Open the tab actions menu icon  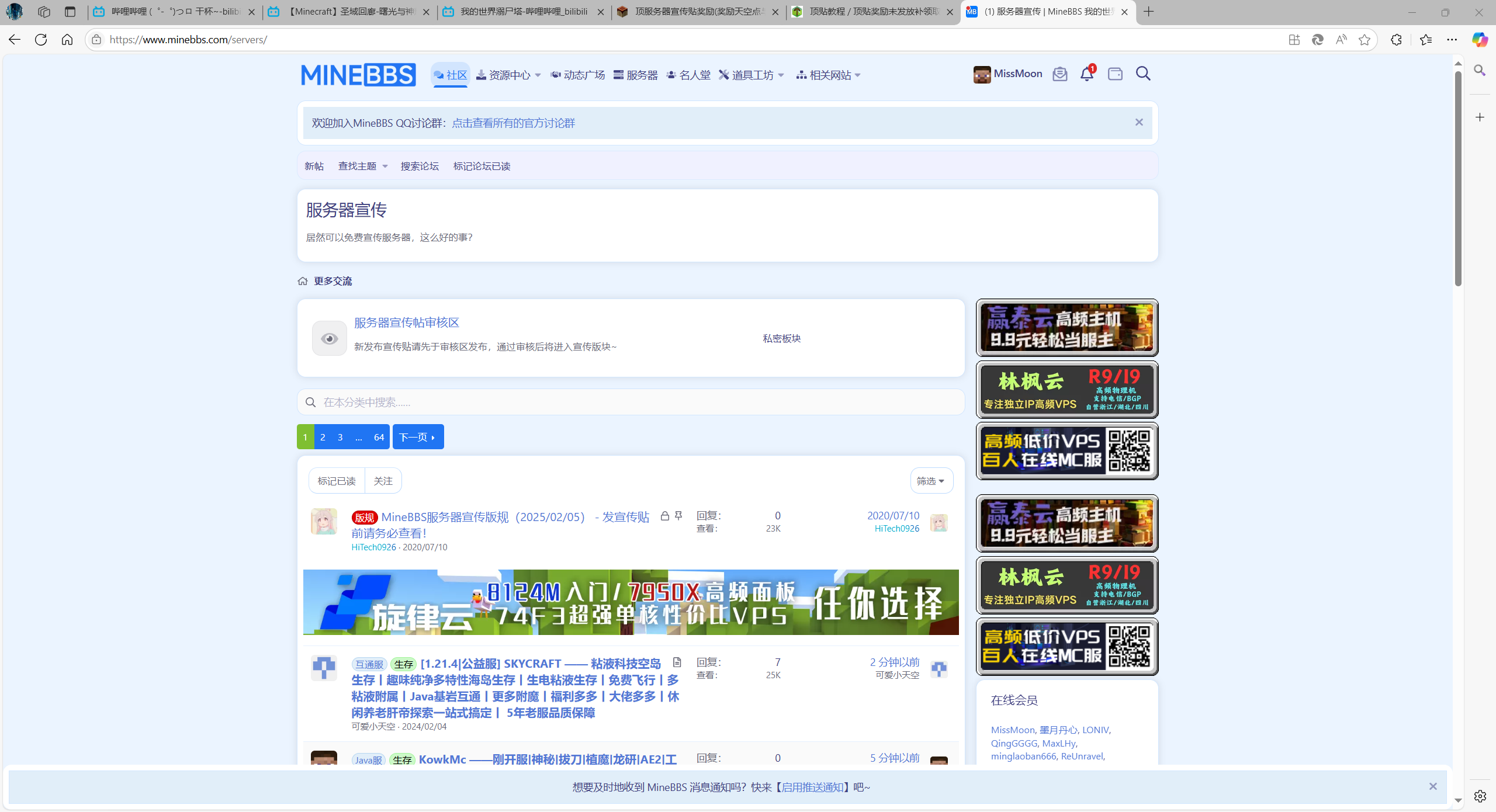70,12
